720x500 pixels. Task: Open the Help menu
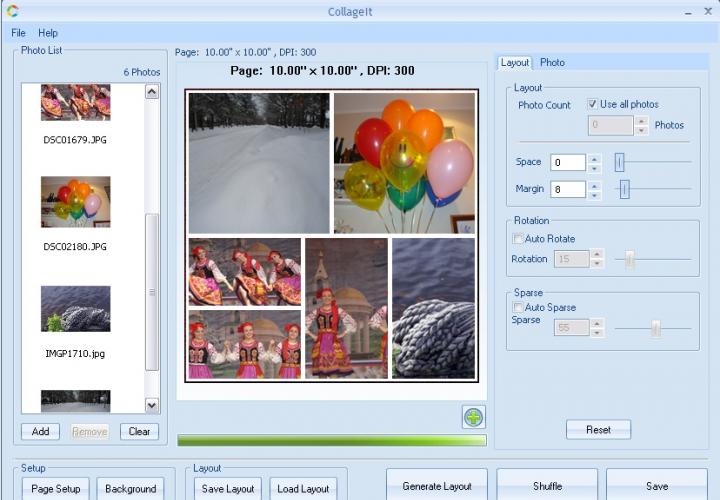pyautogui.click(x=48, y=33)
